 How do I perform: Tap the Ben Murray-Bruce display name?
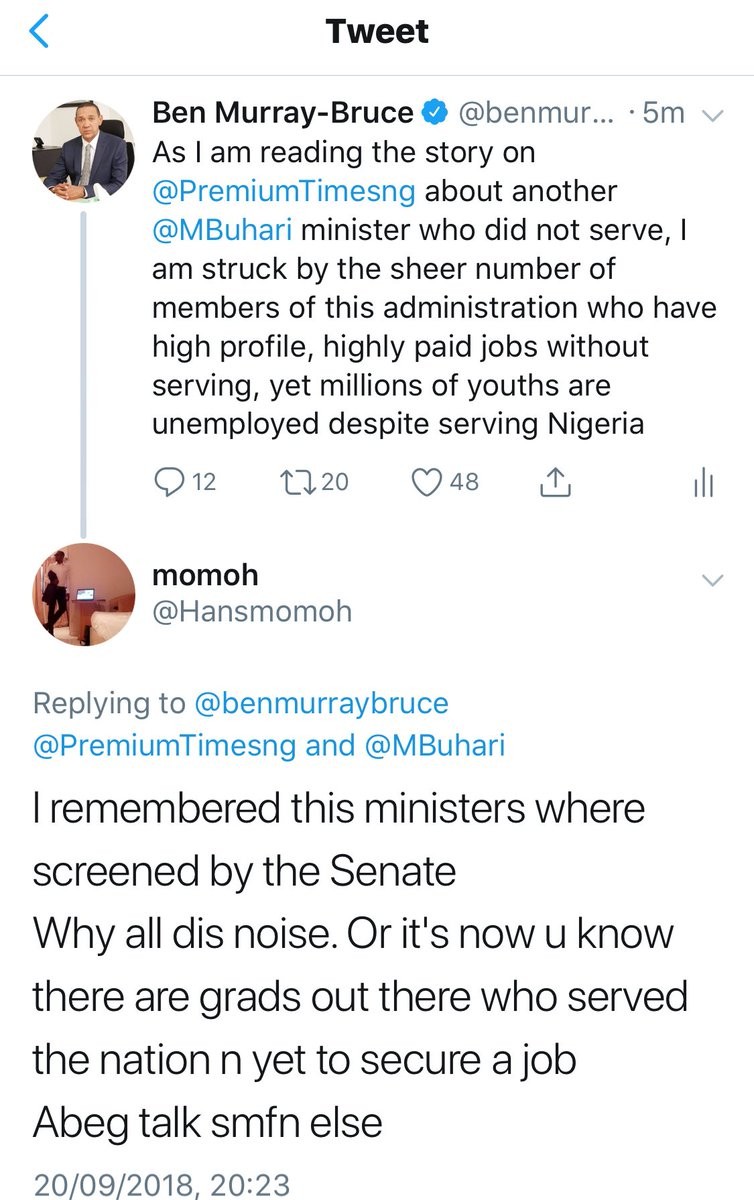282,114
